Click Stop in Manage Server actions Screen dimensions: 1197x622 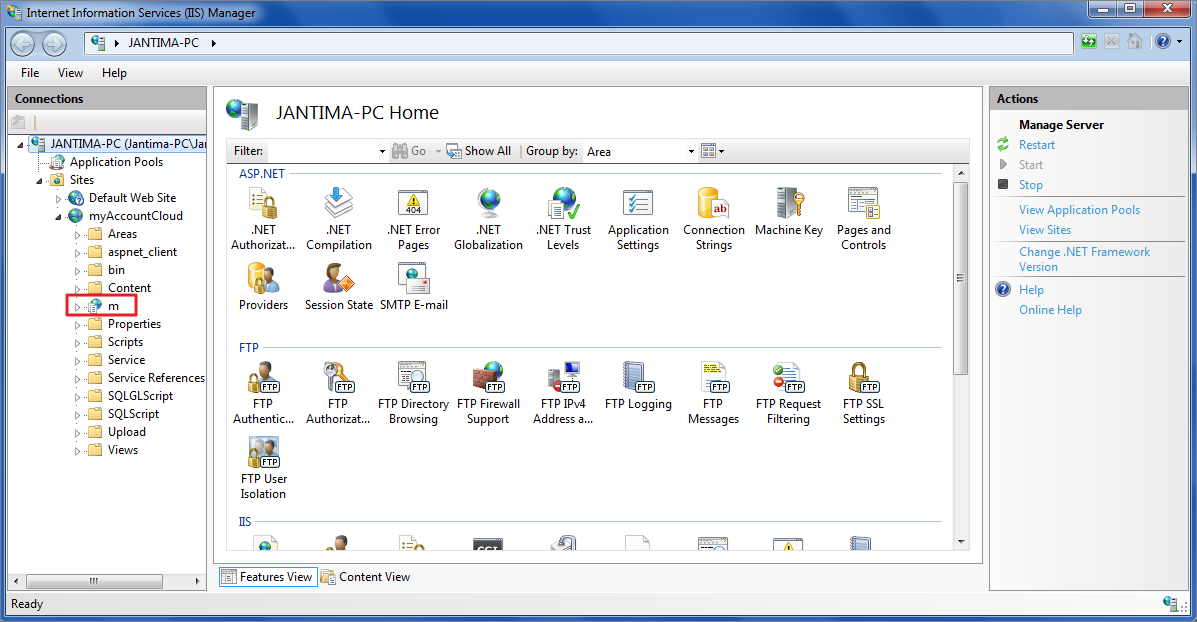[x=1031, y=185]
